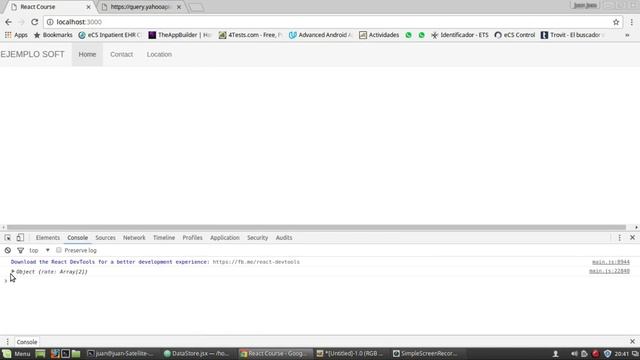Image resolution: width=640 pixels, height=360 pixels.
Task: Open the main.js source link of the DevTools message
Action: (x=611, y=262)
